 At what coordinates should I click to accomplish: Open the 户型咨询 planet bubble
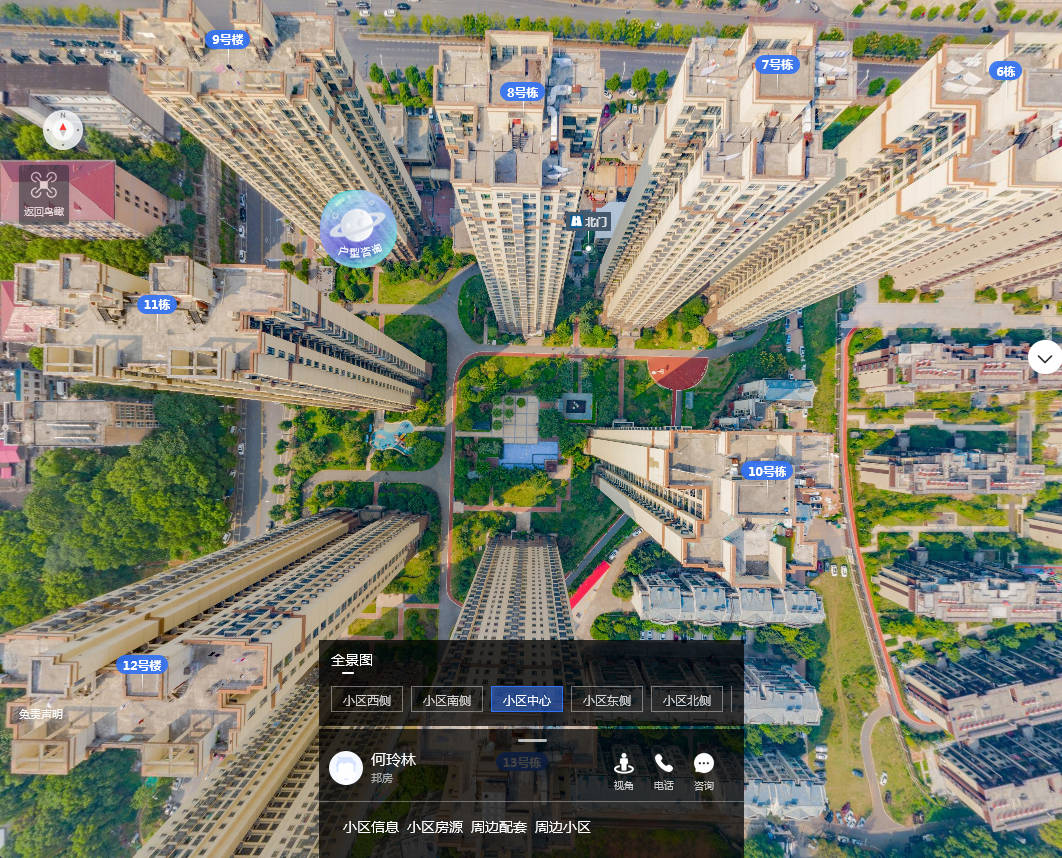[x=358, y=228]
